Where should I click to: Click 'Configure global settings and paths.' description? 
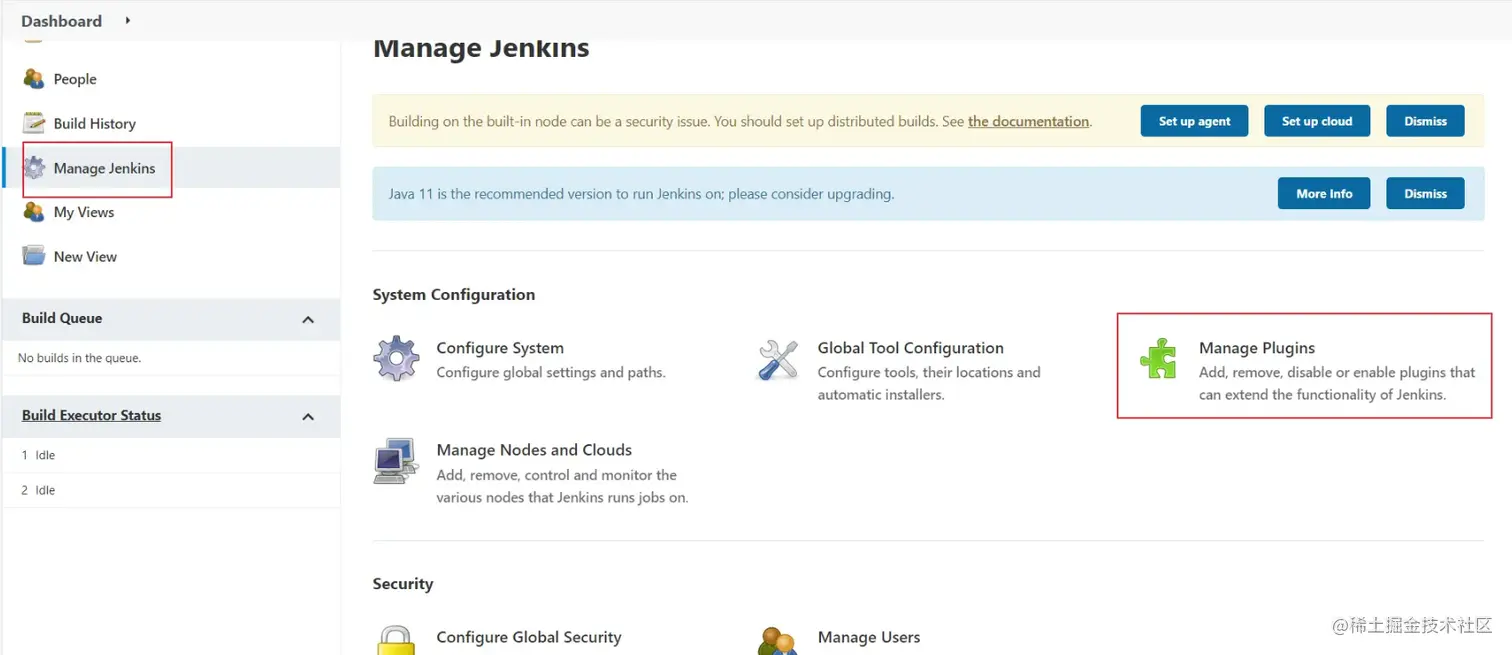[x=551, y=372]
